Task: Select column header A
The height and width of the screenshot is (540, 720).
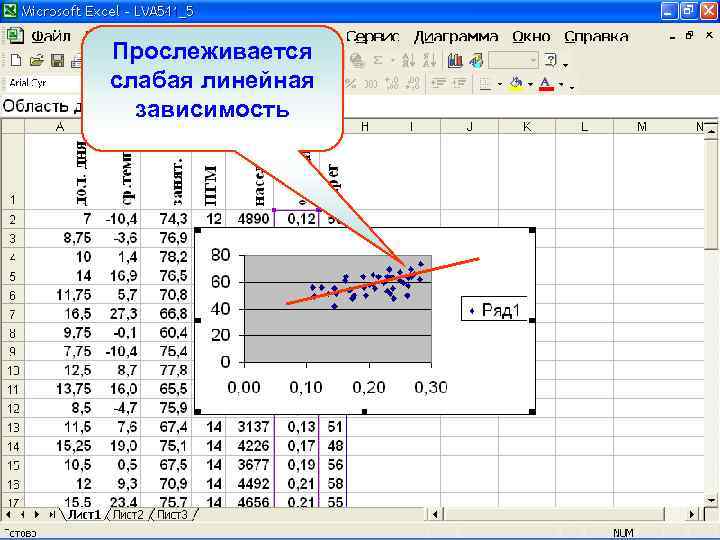Action: 59,126
